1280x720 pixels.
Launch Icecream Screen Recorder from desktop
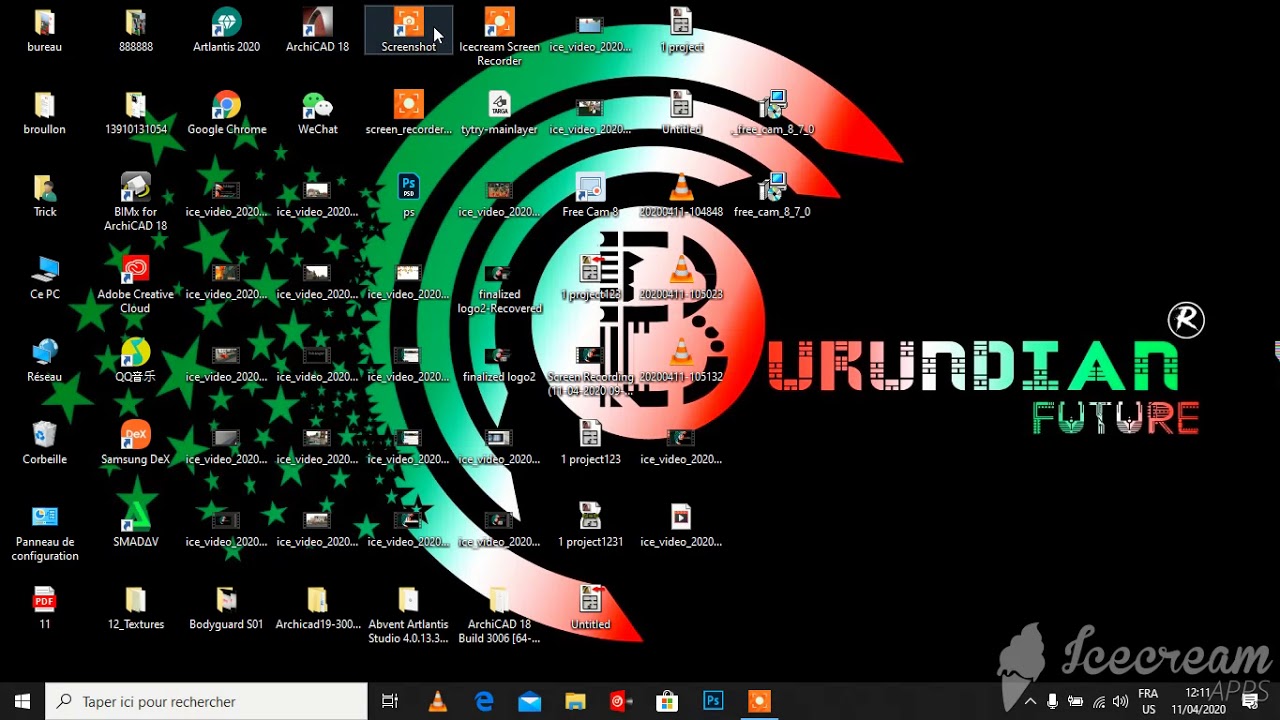tap(499, 37)
